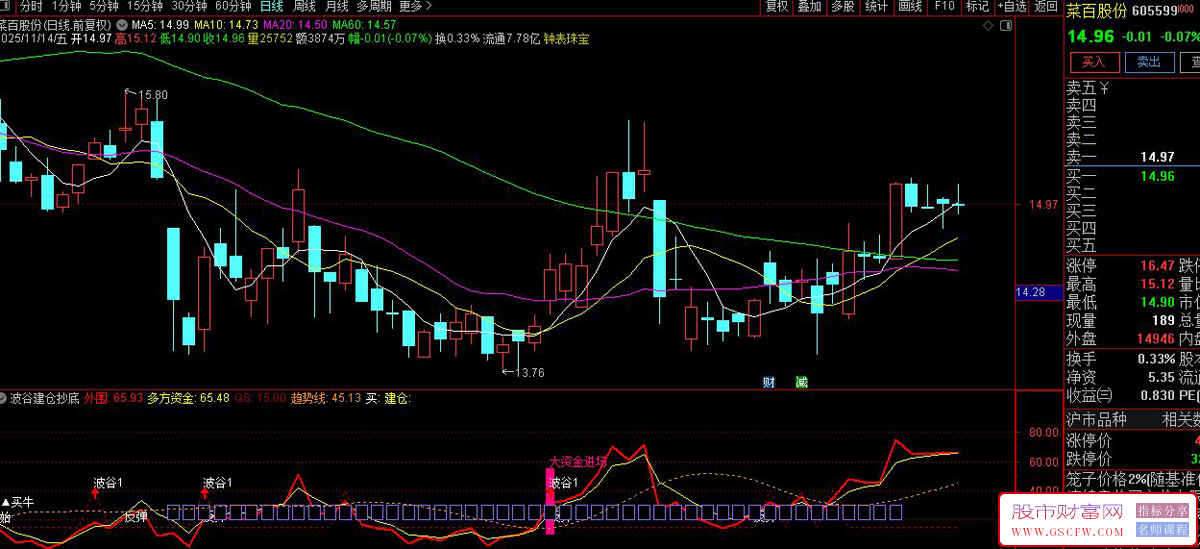This screenshot has height=549, width=1200.
Task: Click the 大资金进场 signal label
Action: click(x=577, y=462)
